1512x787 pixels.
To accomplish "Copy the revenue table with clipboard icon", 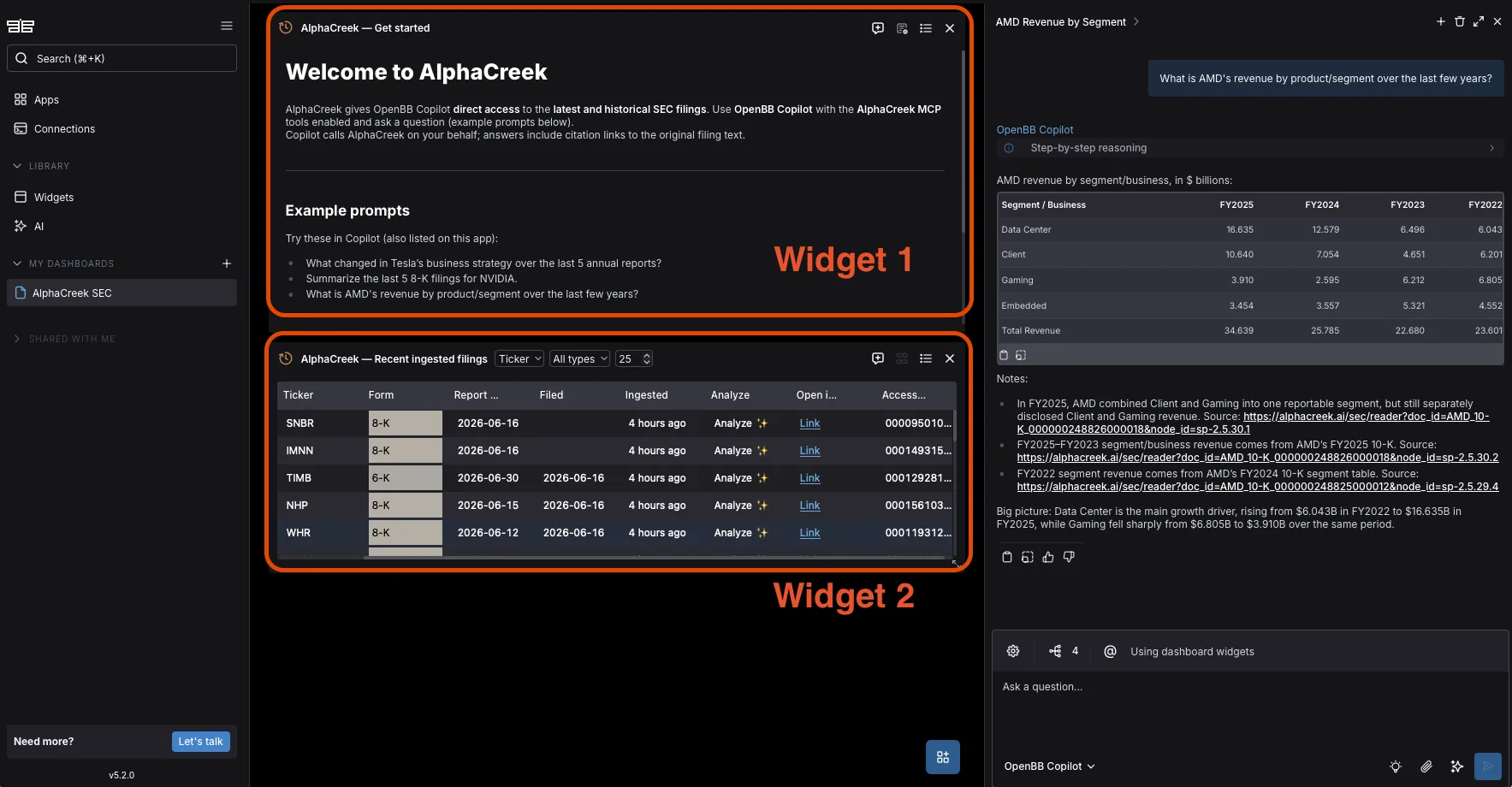I will 1005,355.
